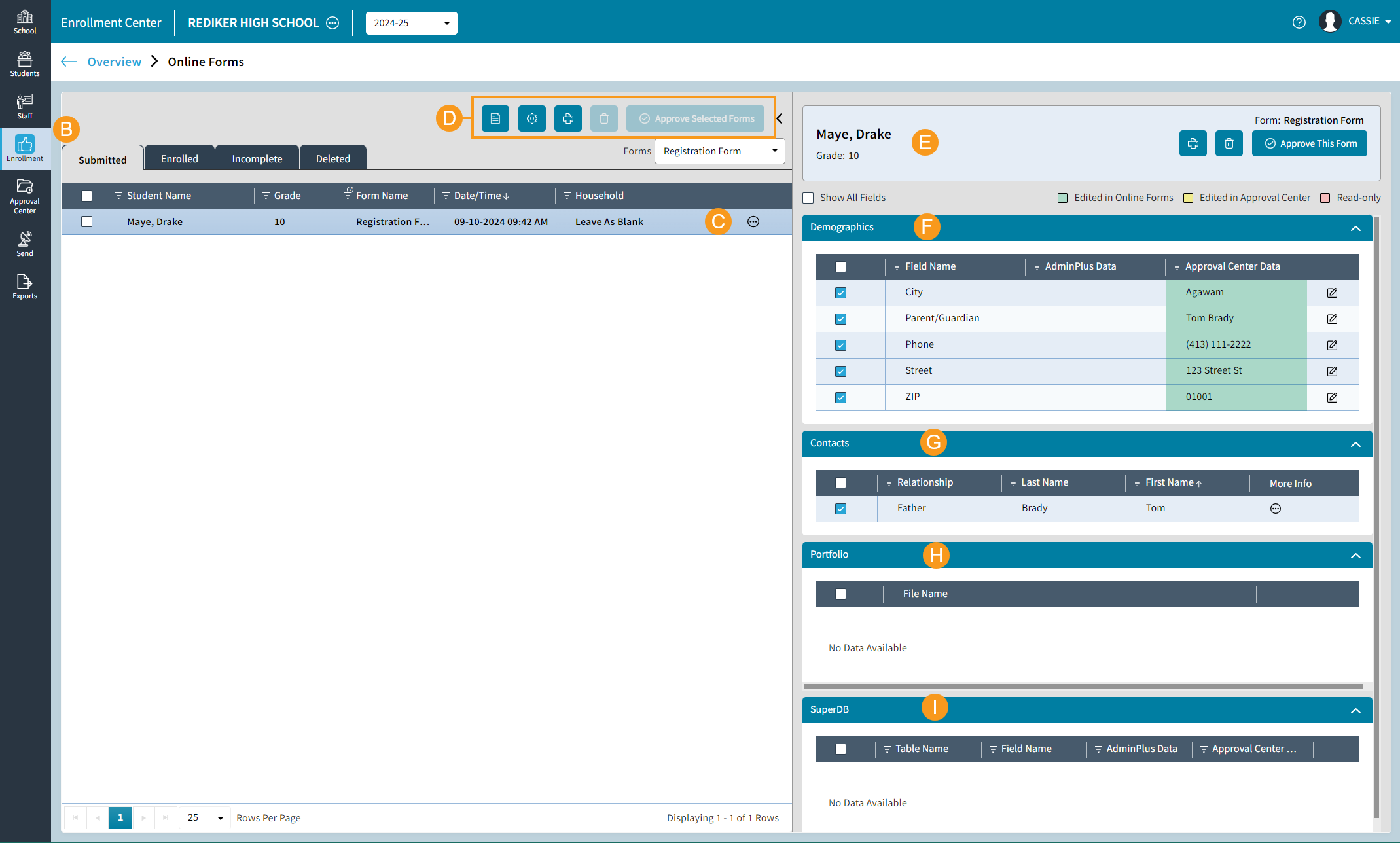The width and height of the screenshot is (1400, 843).
Task: Enable the Show All Fields checkbox
Action: point(808,198)
